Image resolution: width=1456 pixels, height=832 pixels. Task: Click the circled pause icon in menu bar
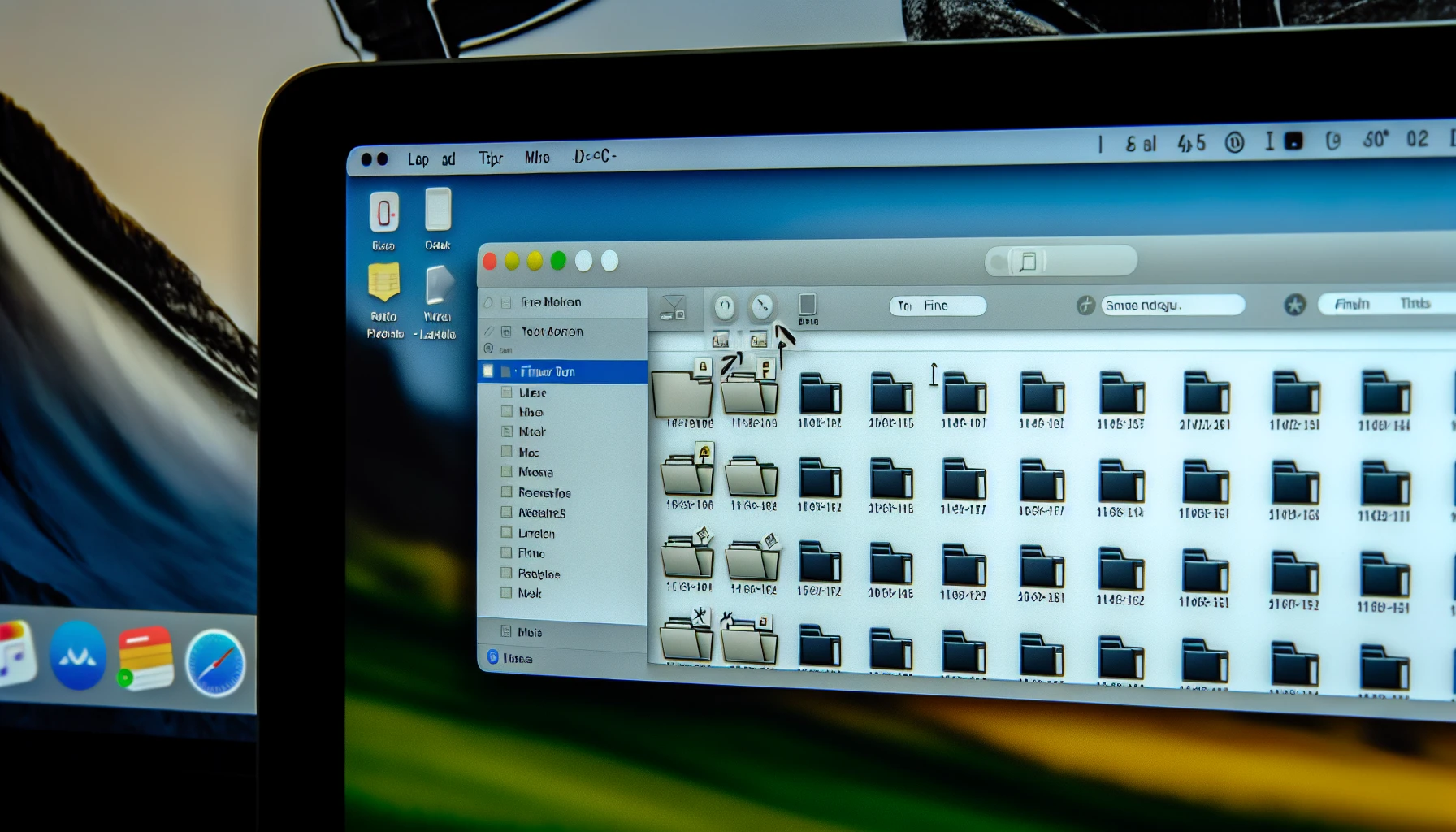(1234, 144)
